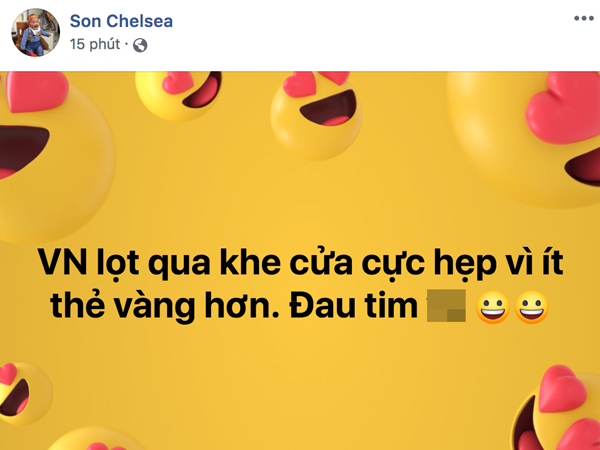Click the Son Chelsea name link

coord(121,21)
